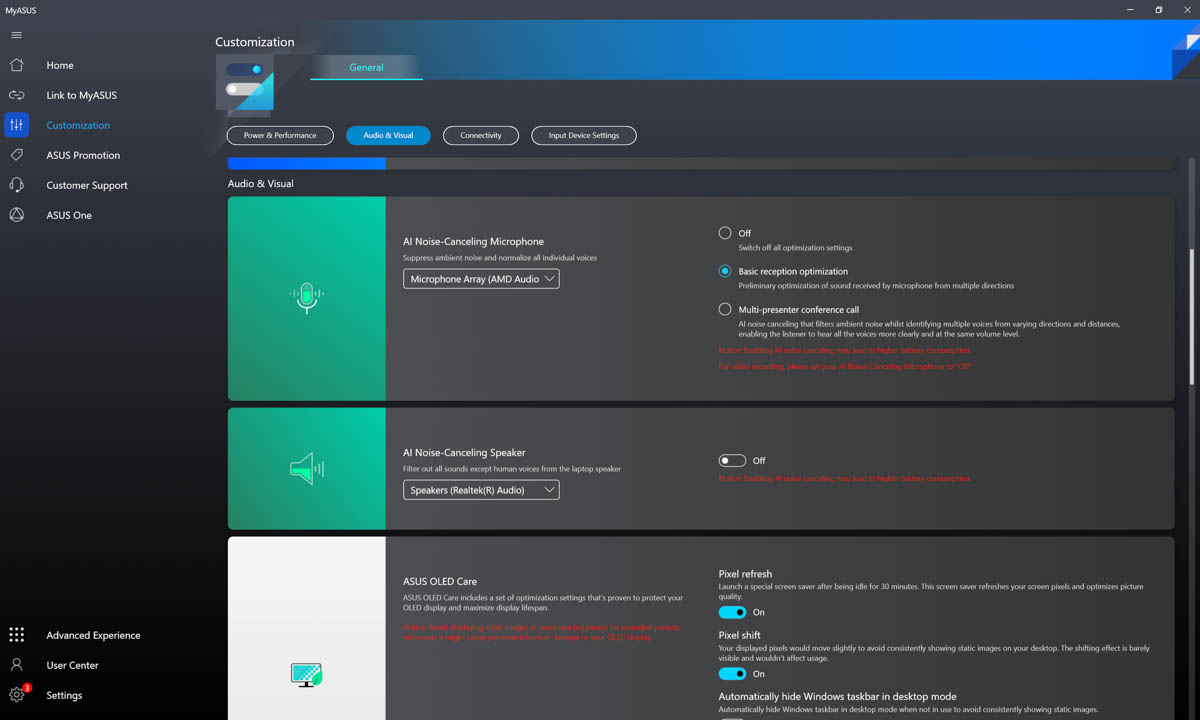Click the Customization toggle graphic header image
Image resolution: width=1200 pixels, height=720 pixels.
pyautogui.click(x=245, y=85)
